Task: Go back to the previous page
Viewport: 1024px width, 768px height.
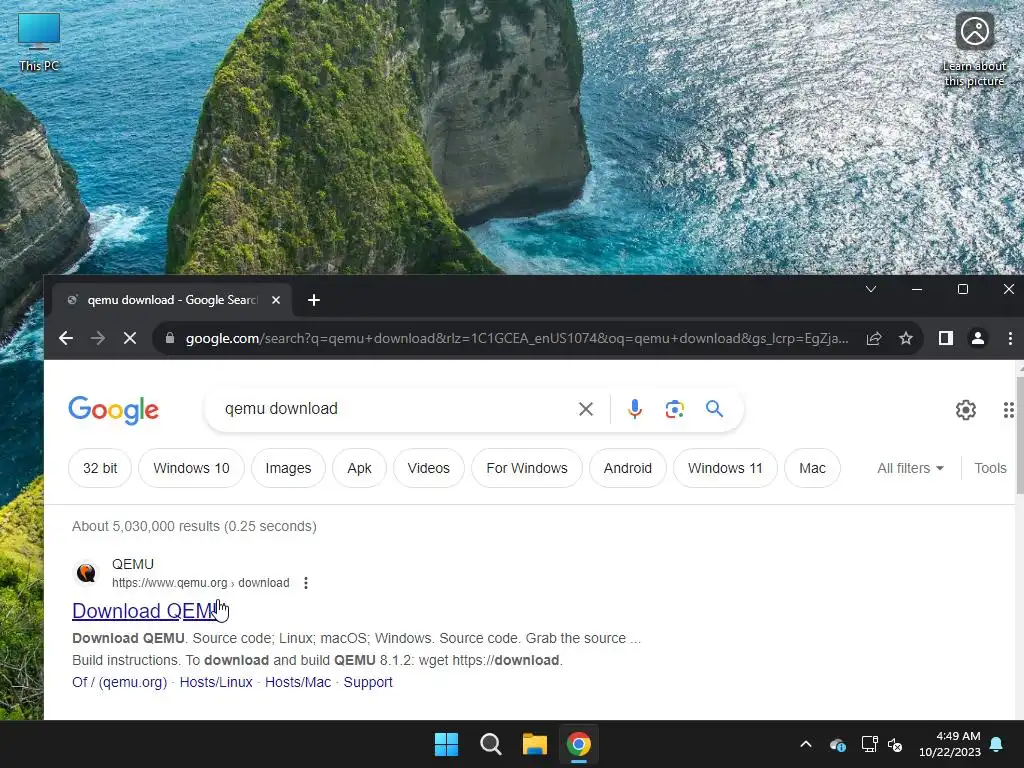Action: (65, 338)
